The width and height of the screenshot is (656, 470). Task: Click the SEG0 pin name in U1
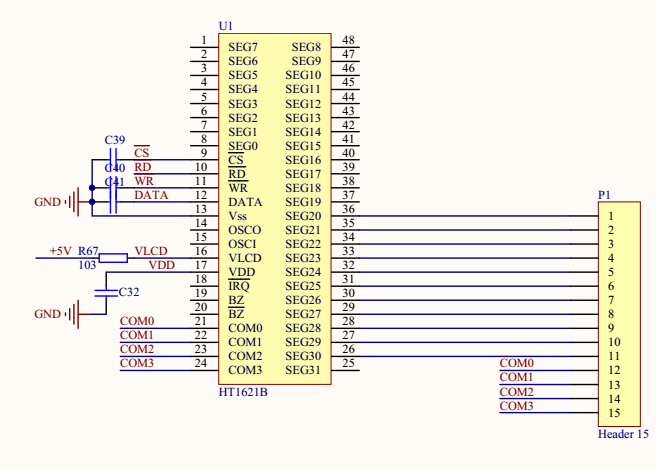(243, 146)
